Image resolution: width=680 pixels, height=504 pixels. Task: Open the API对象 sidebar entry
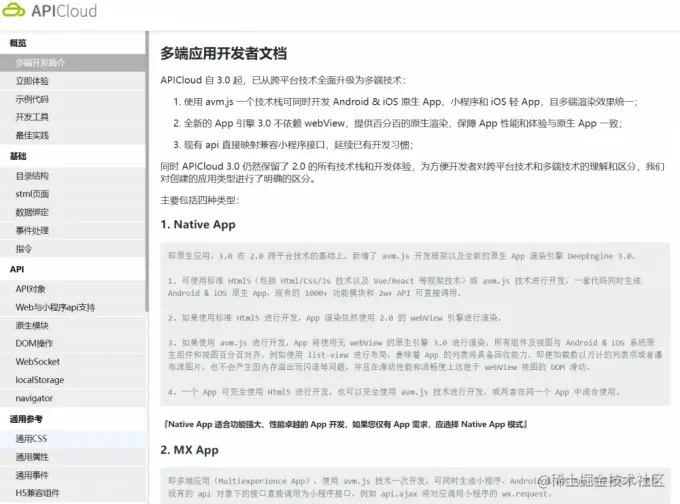click(72, 289)
